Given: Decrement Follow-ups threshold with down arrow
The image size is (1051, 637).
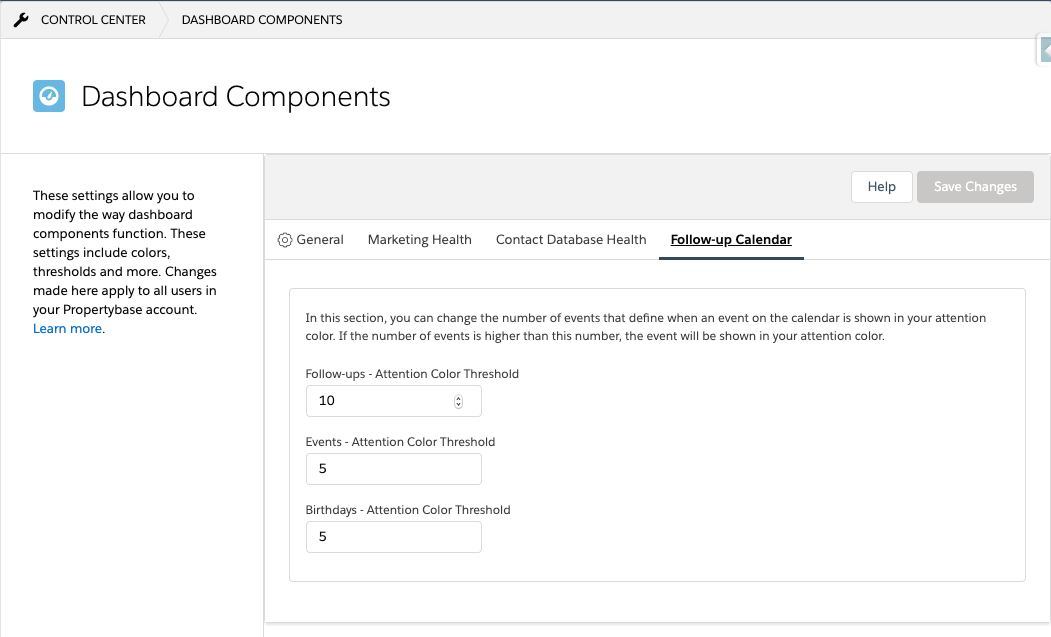Looking at the screenshot, I should (459, 404).
